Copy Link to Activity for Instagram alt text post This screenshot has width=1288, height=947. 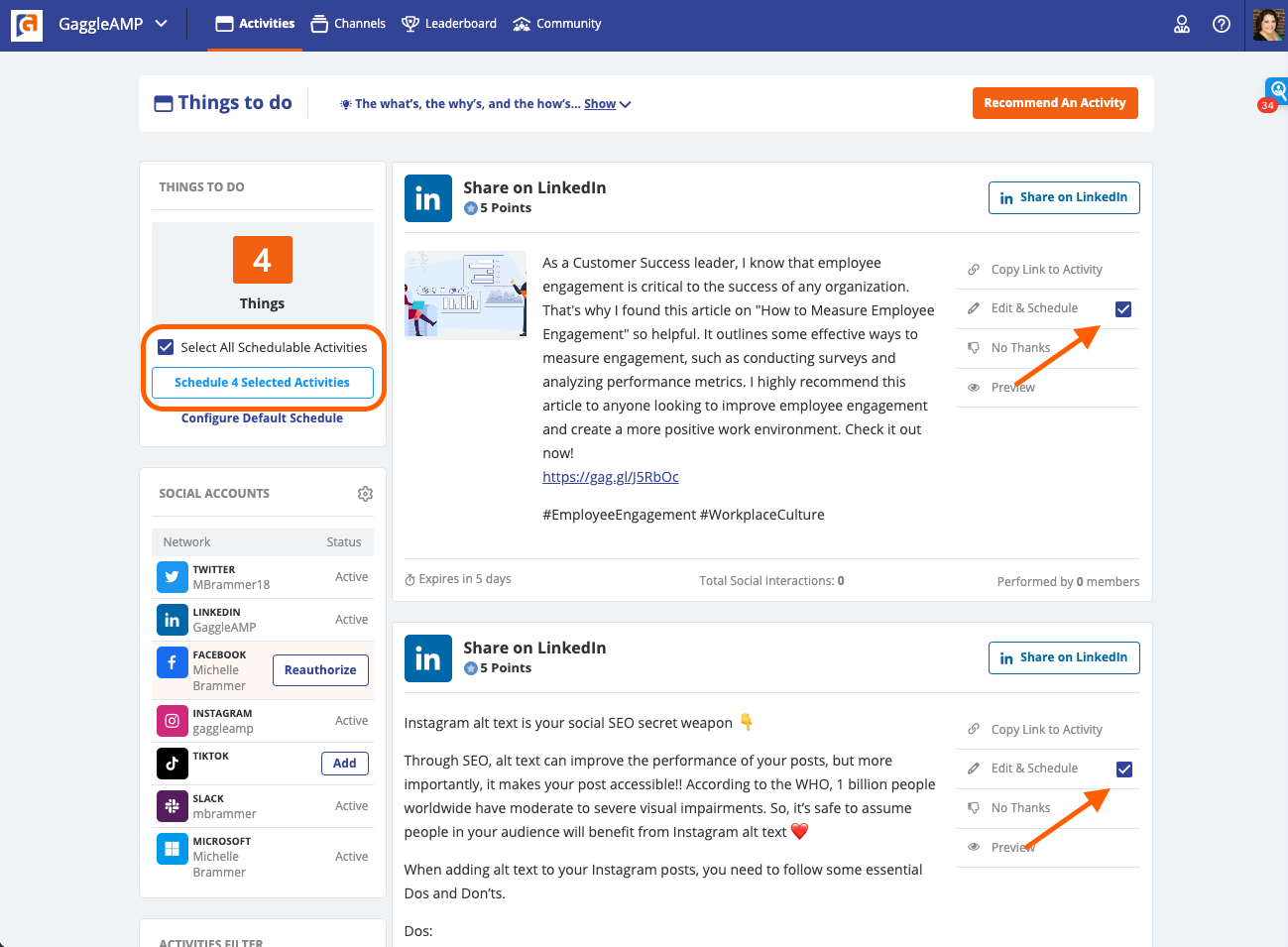pyautogui.click(x=1046, y=730)
